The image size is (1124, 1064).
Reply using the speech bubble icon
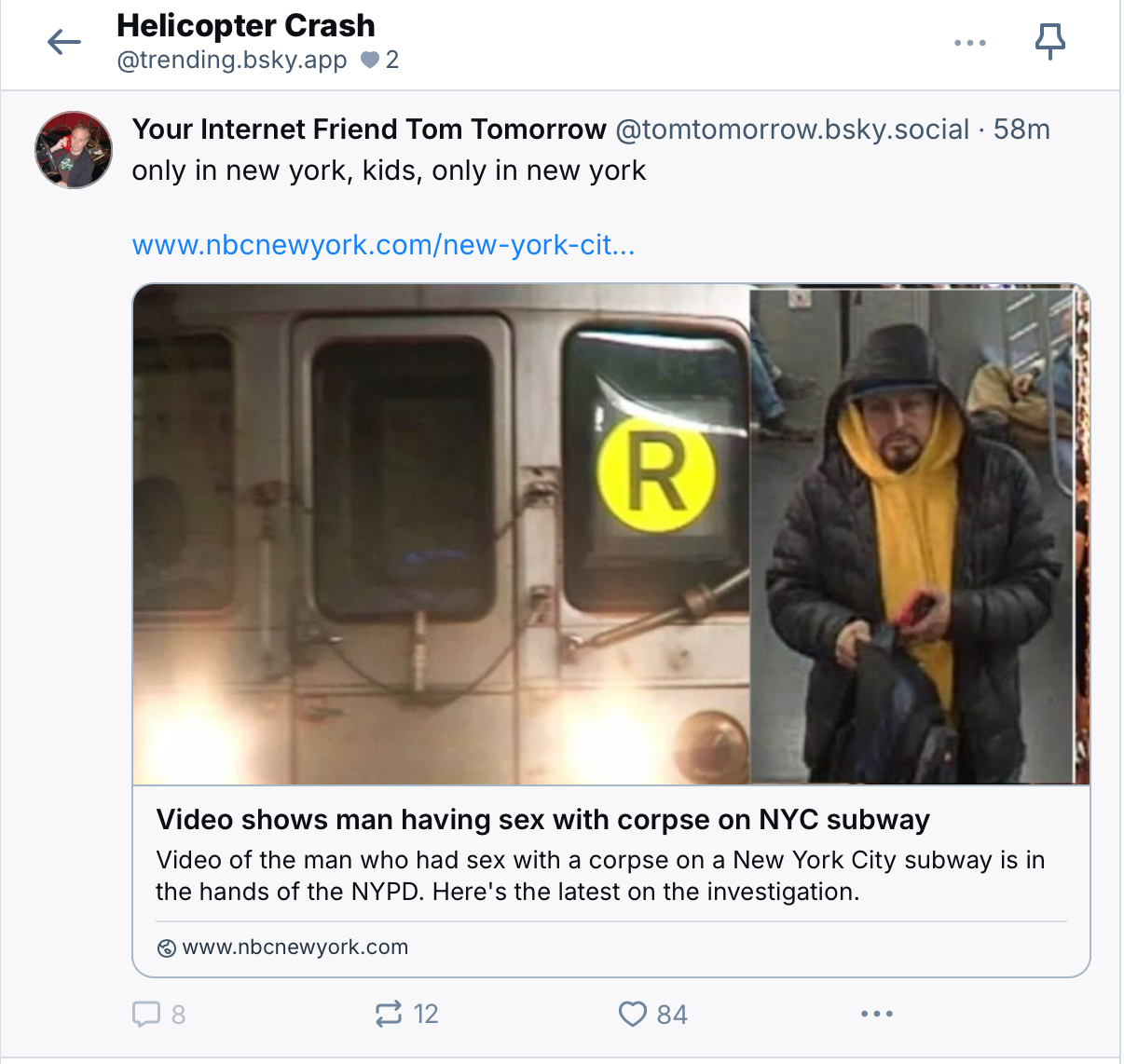[x=146, y=1014]
